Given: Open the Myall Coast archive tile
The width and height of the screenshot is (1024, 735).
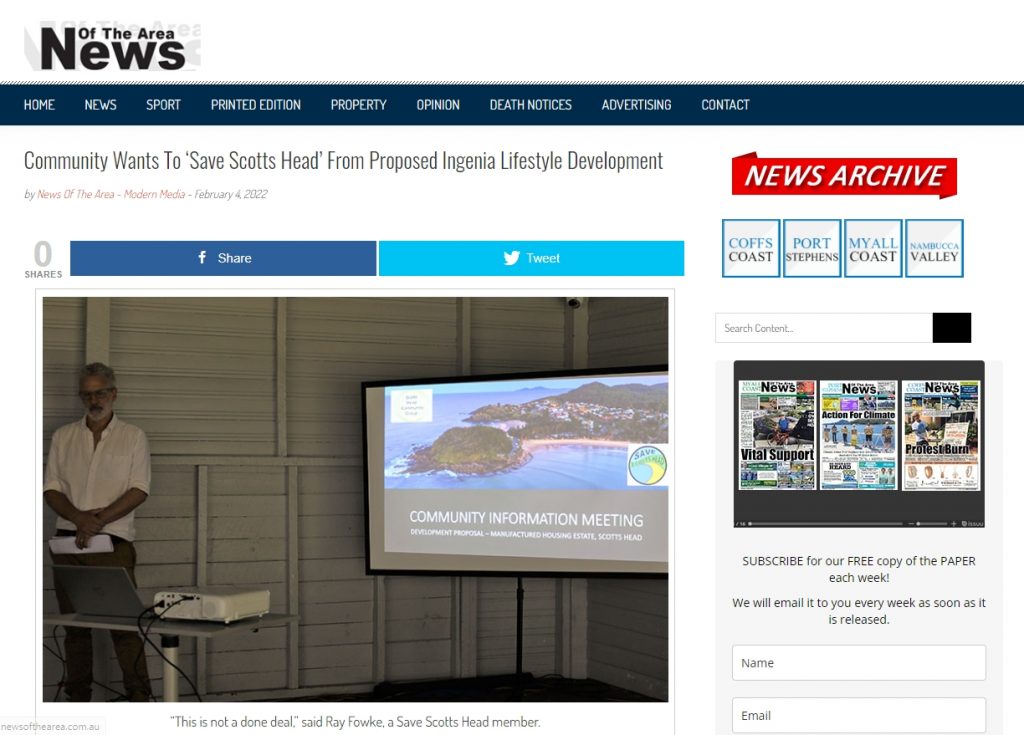Looking at the screenshot, I should click(x=873, y=248).
